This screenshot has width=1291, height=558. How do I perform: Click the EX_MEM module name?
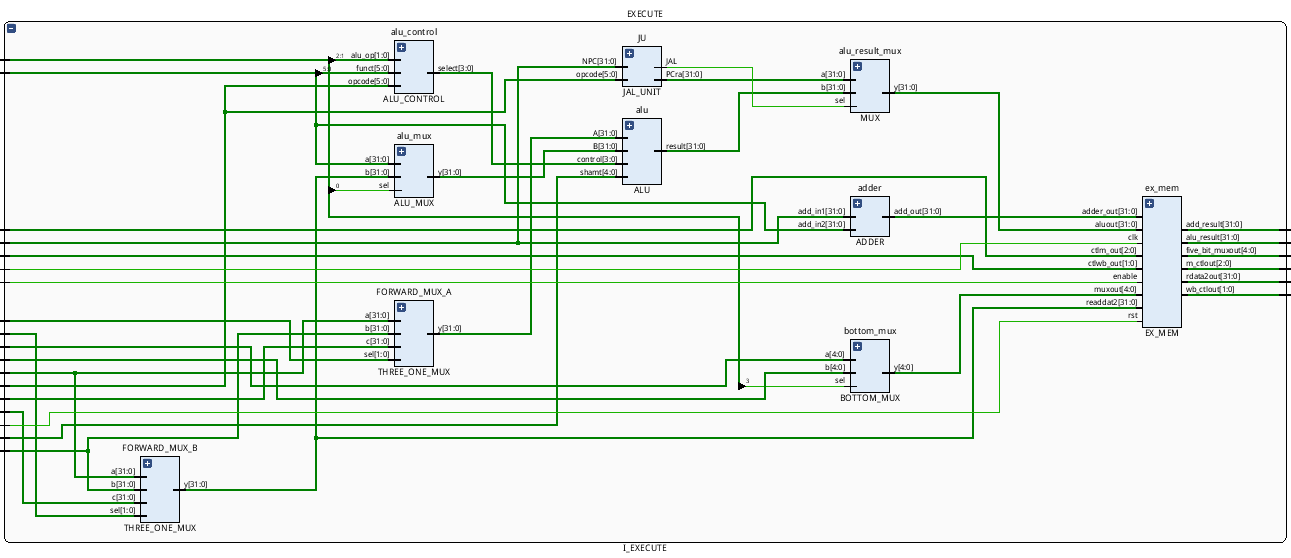click(1161, 333)
